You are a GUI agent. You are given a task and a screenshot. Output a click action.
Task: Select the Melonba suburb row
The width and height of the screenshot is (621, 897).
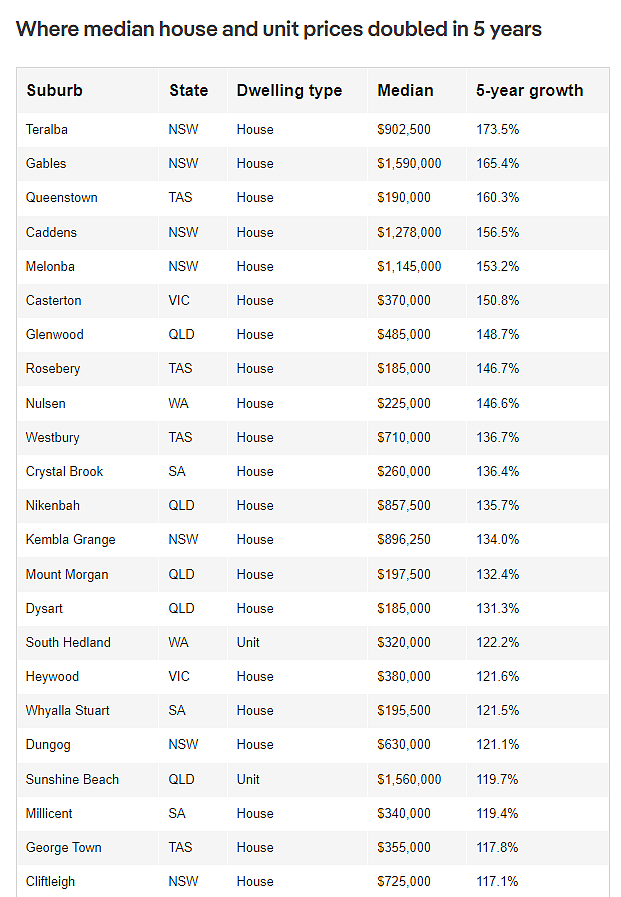313,267
